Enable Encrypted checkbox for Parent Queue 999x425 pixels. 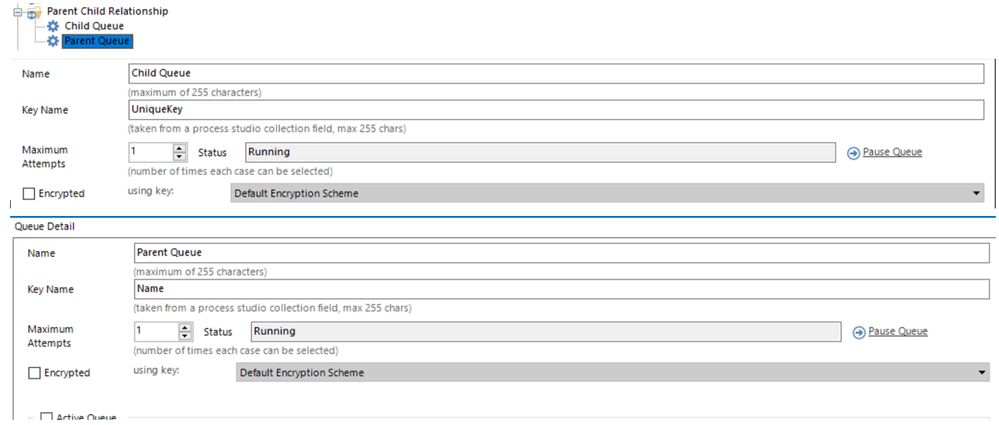34,373
